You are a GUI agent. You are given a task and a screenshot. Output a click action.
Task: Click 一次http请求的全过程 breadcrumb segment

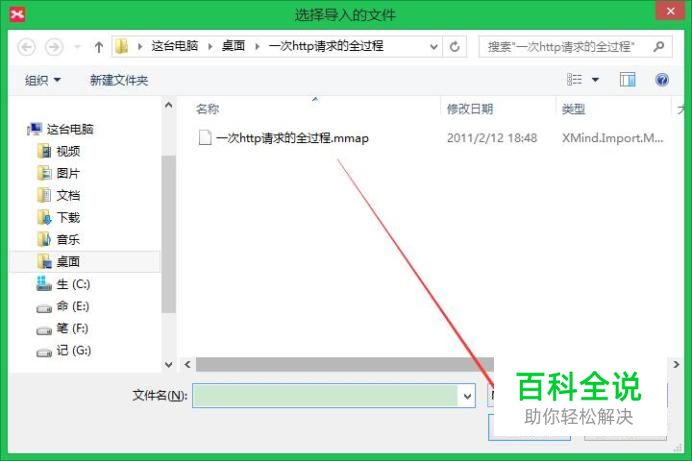pos(326,46)
